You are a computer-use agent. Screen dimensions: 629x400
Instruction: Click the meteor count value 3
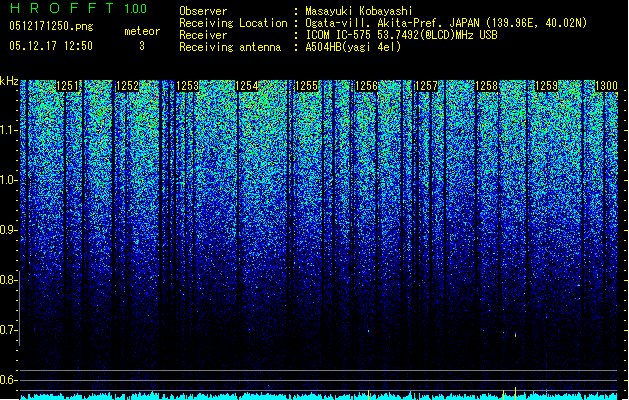pos(142,46)
